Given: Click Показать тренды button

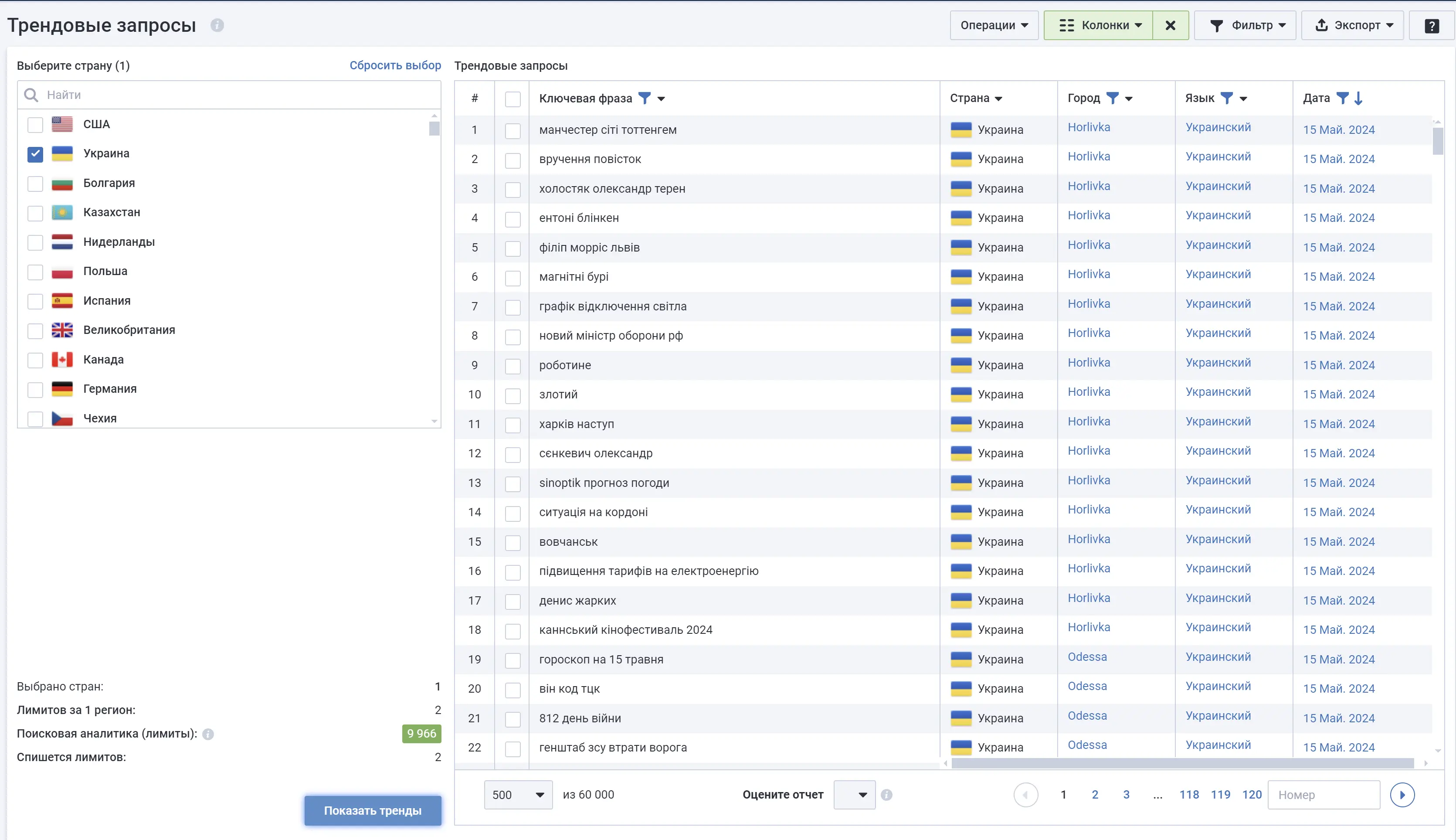Looking at the screenshot, I should [x=373, y=811].
